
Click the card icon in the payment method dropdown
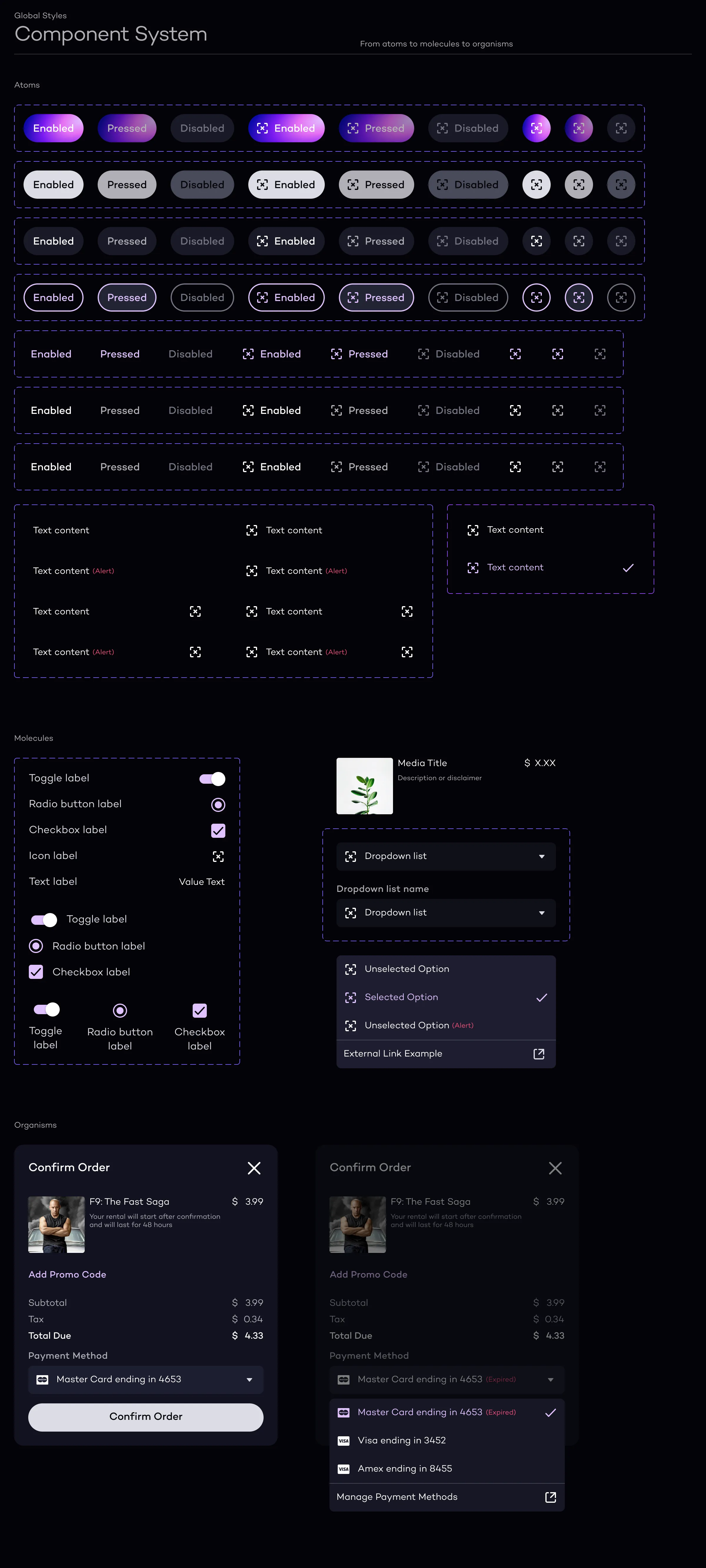(43, 1379)
